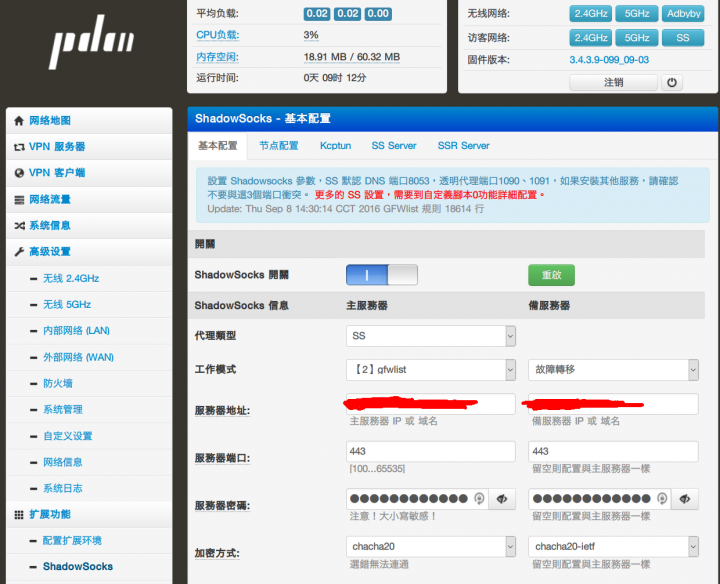Click the generate-password icon in backup server password field

point(662,499)
